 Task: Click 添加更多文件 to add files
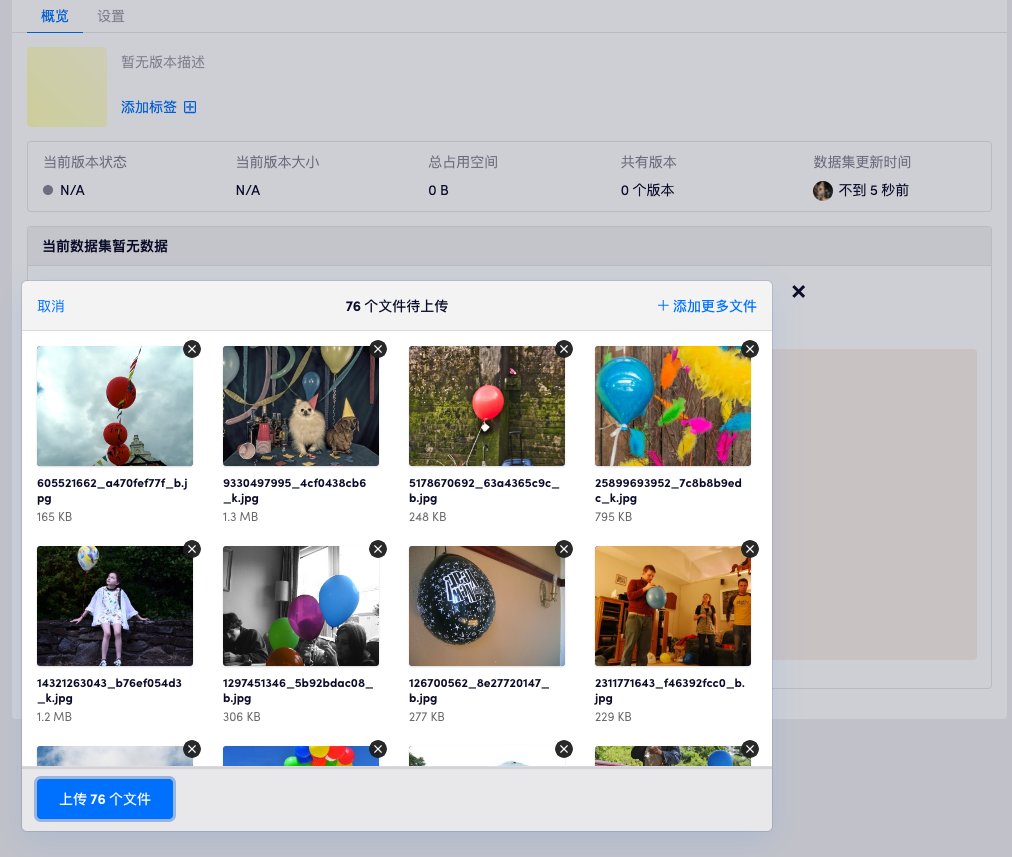[x=707, y=306]
